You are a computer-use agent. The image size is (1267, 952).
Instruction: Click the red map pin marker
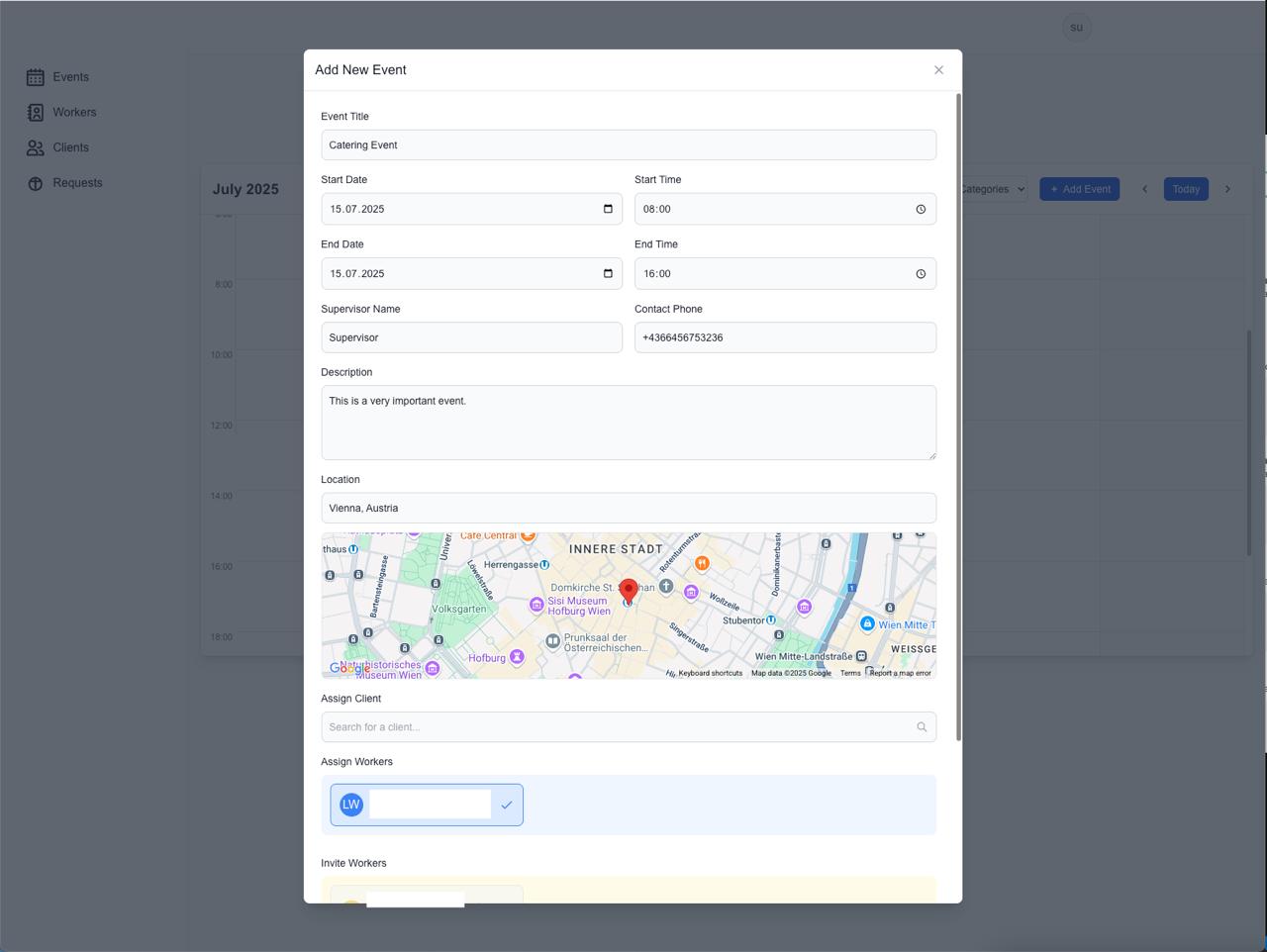point(628,592)
